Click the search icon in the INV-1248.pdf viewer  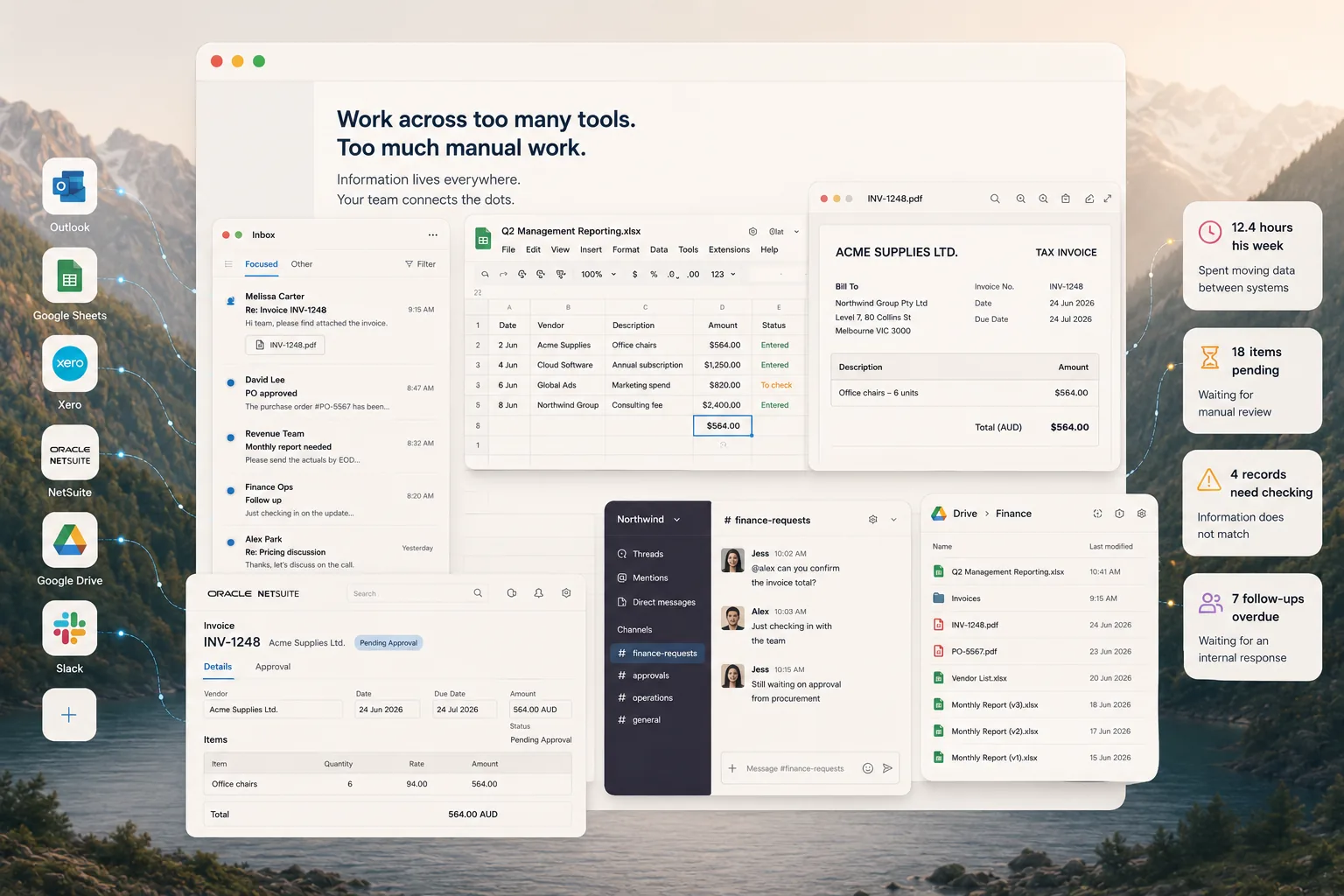point(995,199)
